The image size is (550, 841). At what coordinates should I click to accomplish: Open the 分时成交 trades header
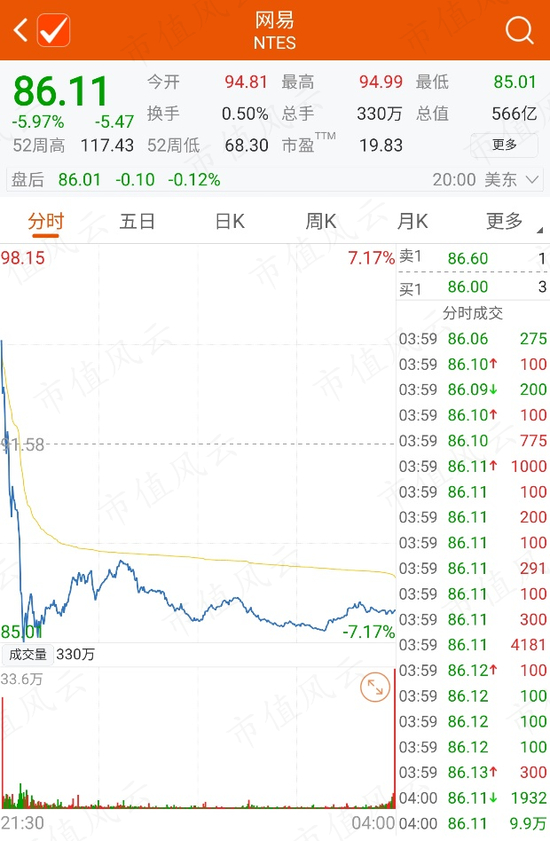pyautogui.click(x=473, y=313)
